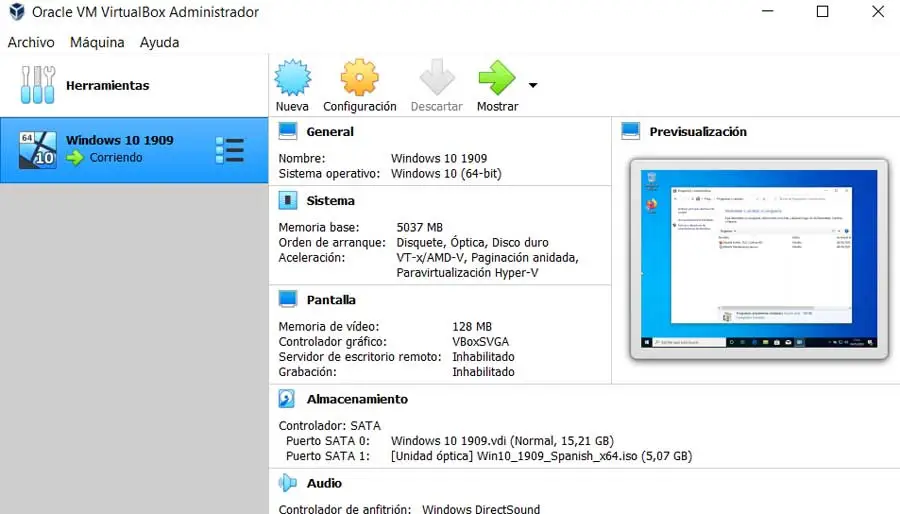Click the Descartar button label
Viewport: 900px width, 514px height.
pyautogui.click(x=436, y=106)
